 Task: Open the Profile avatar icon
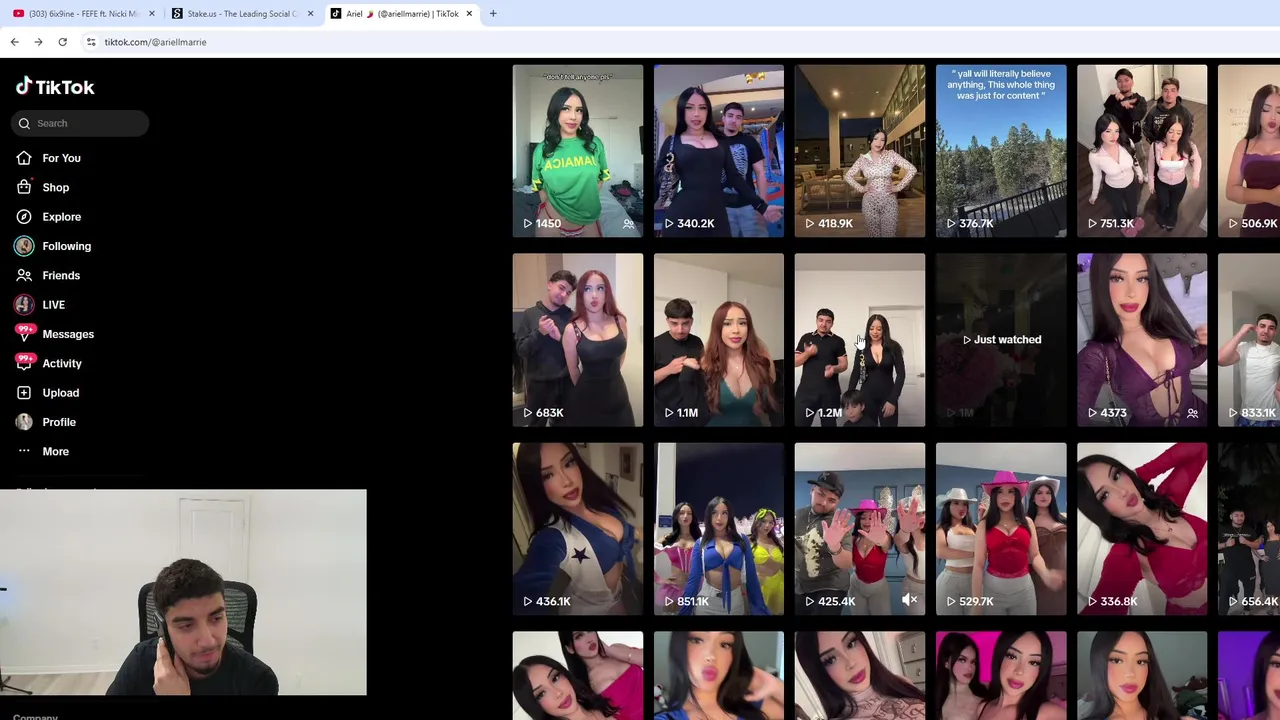[24, 422]
